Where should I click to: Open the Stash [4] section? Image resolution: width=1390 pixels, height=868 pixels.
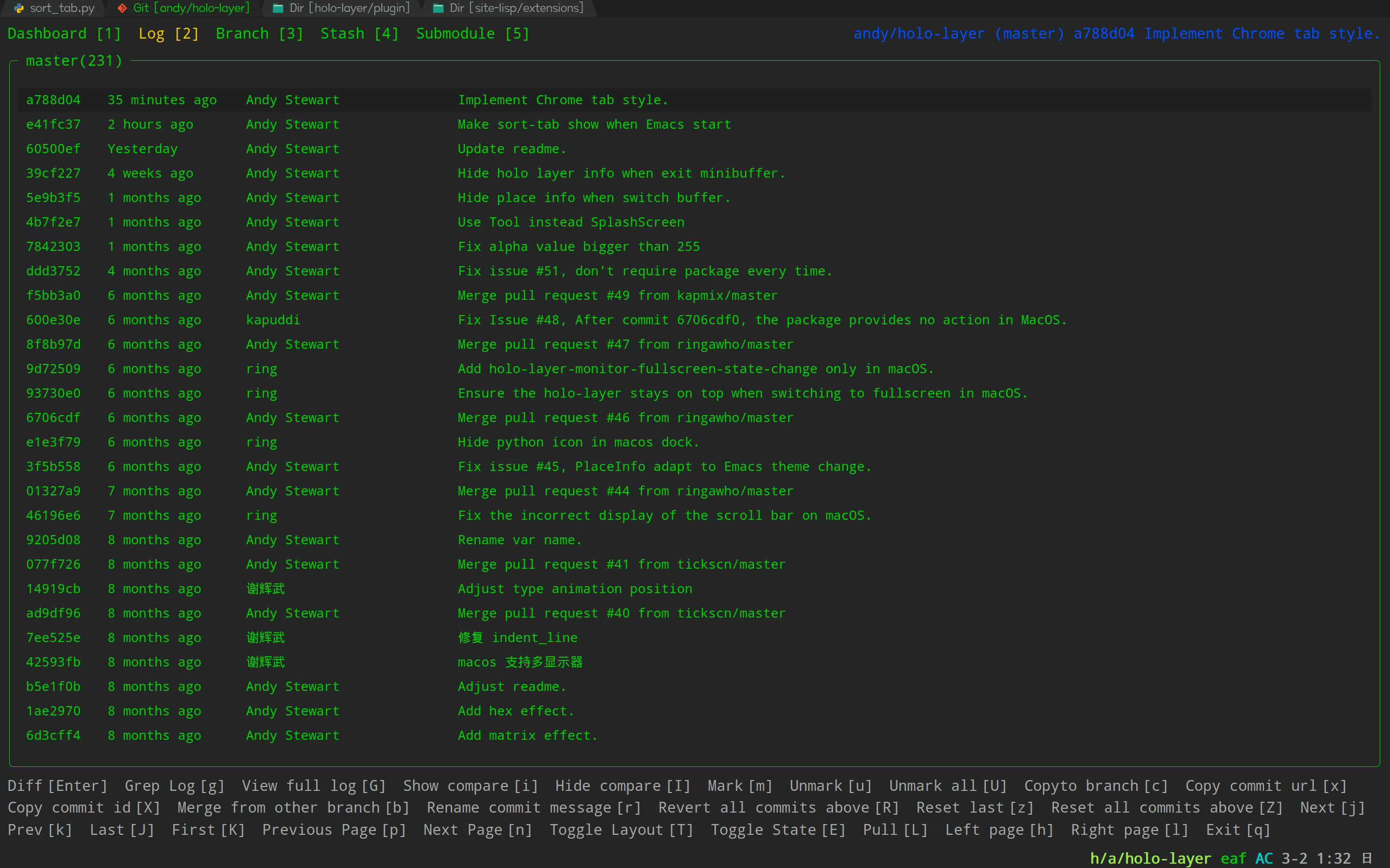pyautogui.click(x=359, y=34)
